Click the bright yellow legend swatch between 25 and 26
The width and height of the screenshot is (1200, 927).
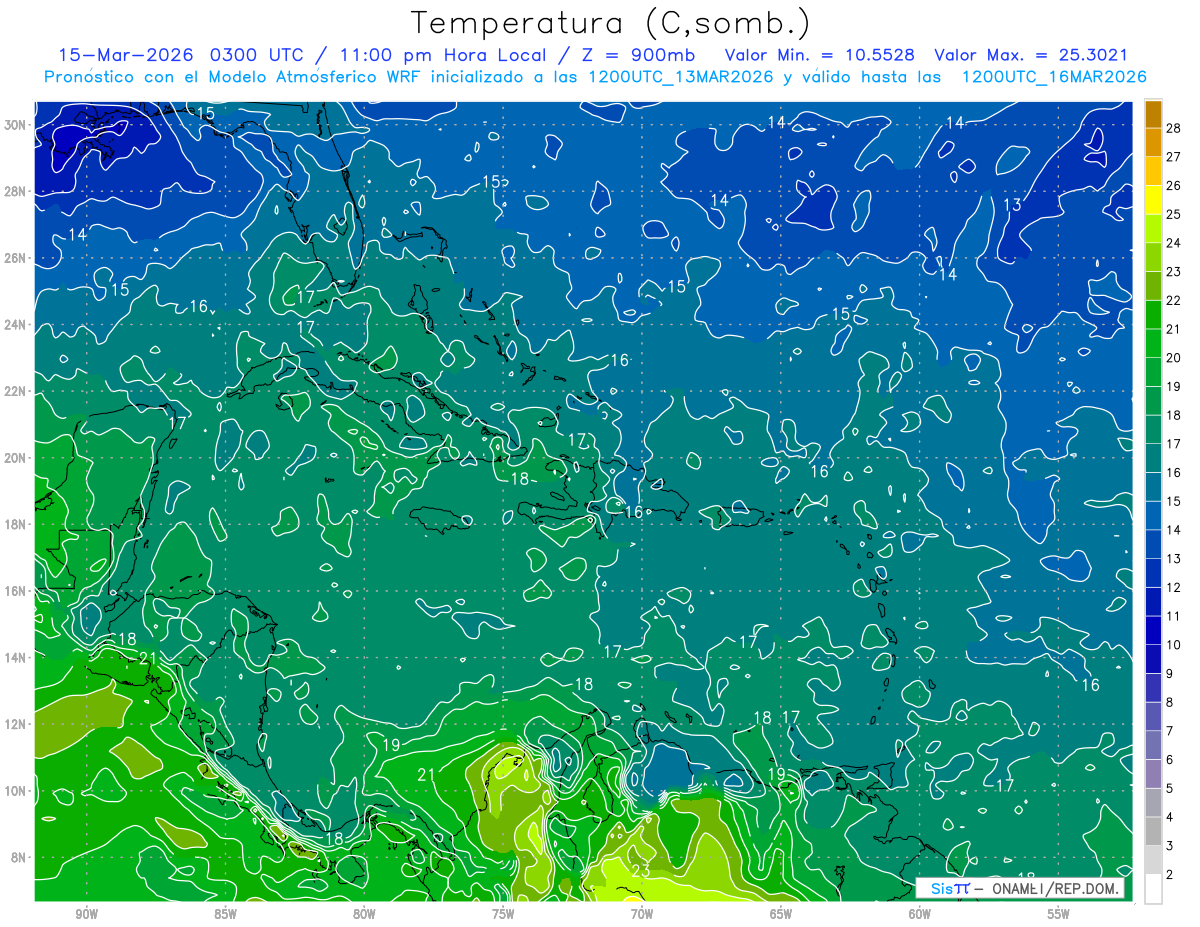point(1153,200)
